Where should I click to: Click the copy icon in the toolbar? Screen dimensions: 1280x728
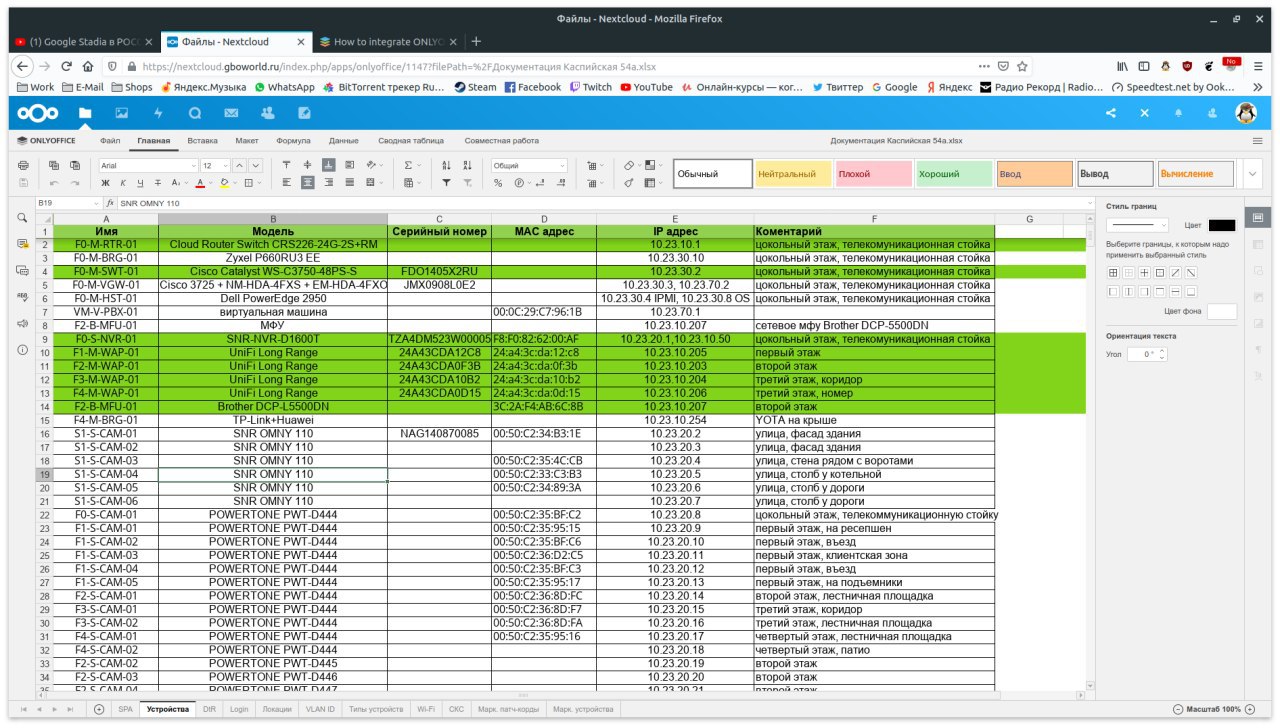coord(54,165)
